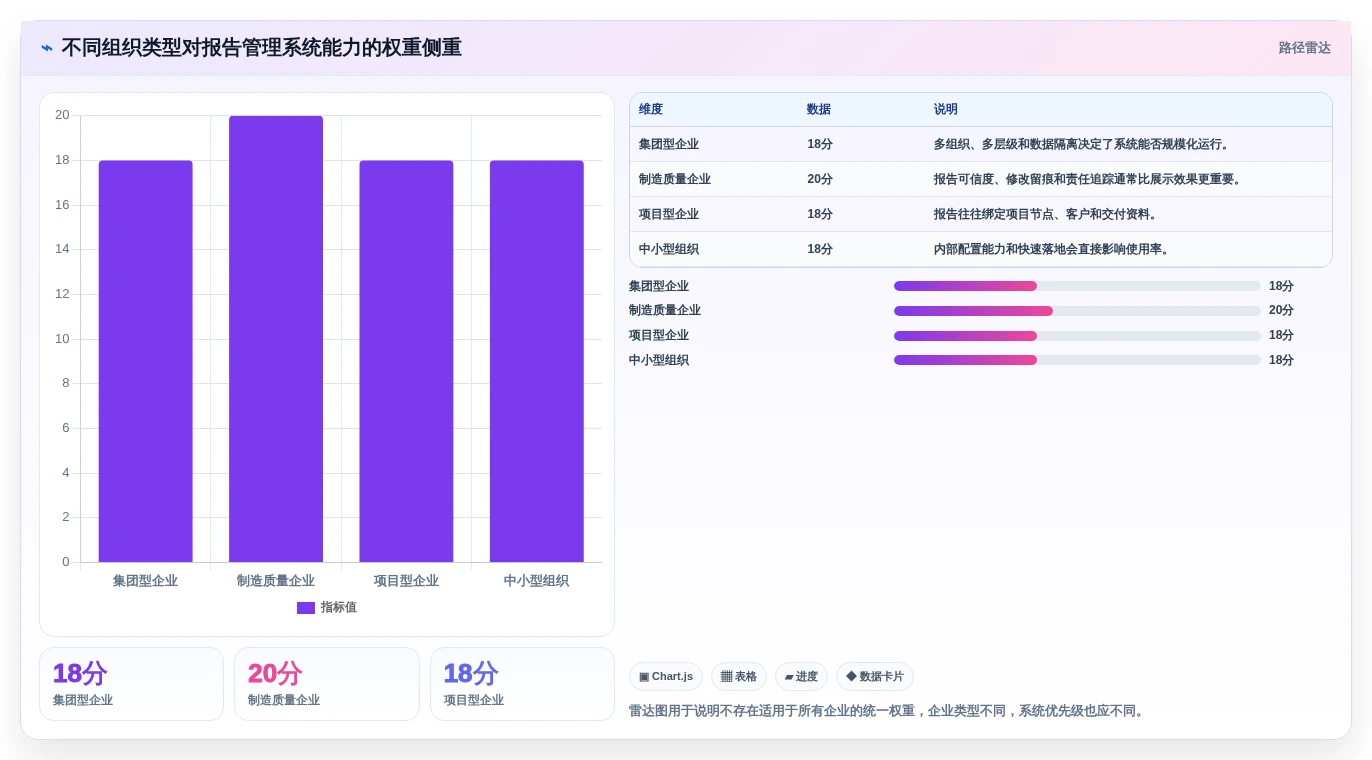The height and width of the screenshot is (760, 1372).
Task: Click the 制造质量企业 x-axis label
Action: click(276, 581)
